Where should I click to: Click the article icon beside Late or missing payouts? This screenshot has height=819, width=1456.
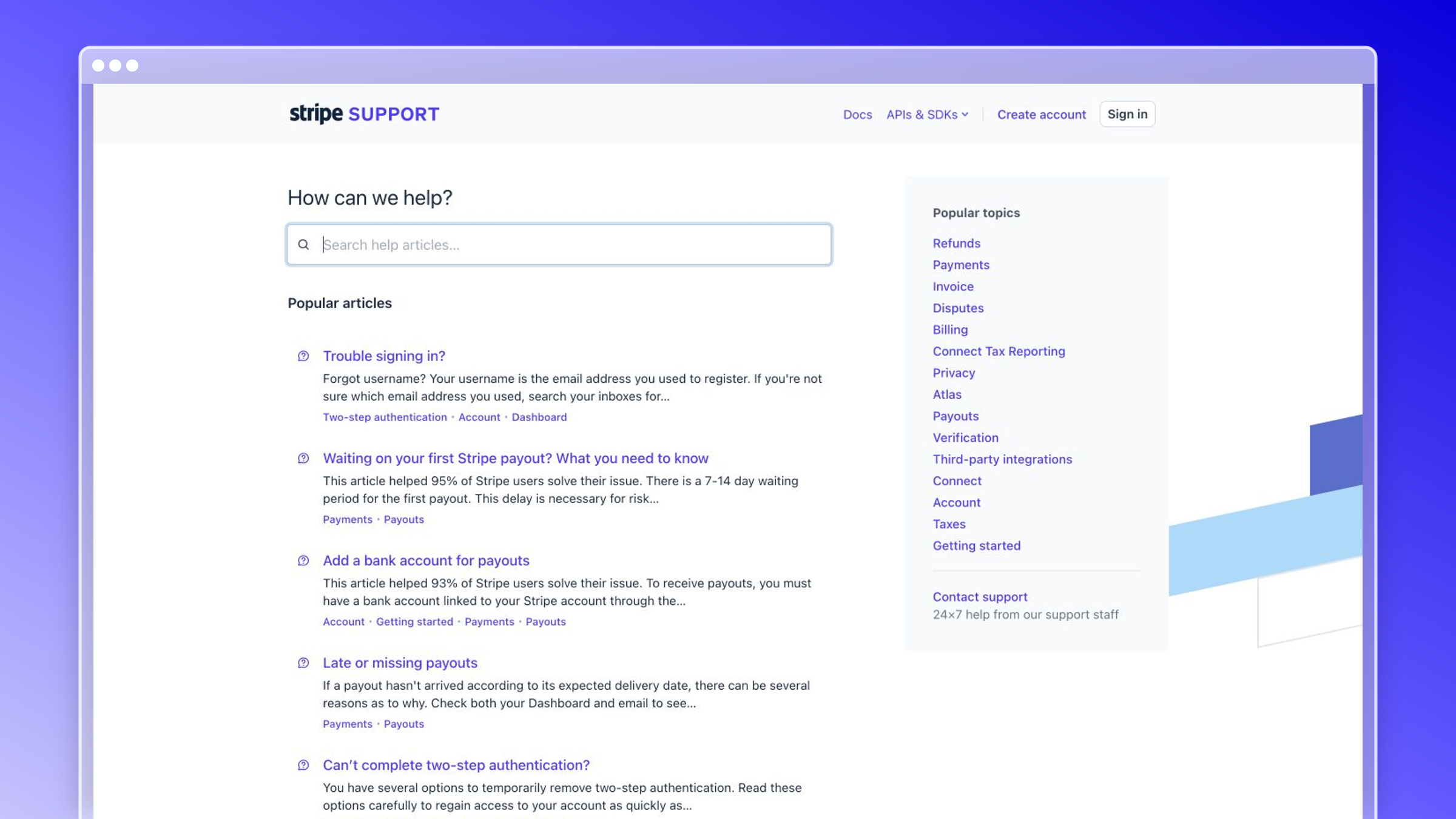pyautogui.click(x=303, y=663)
